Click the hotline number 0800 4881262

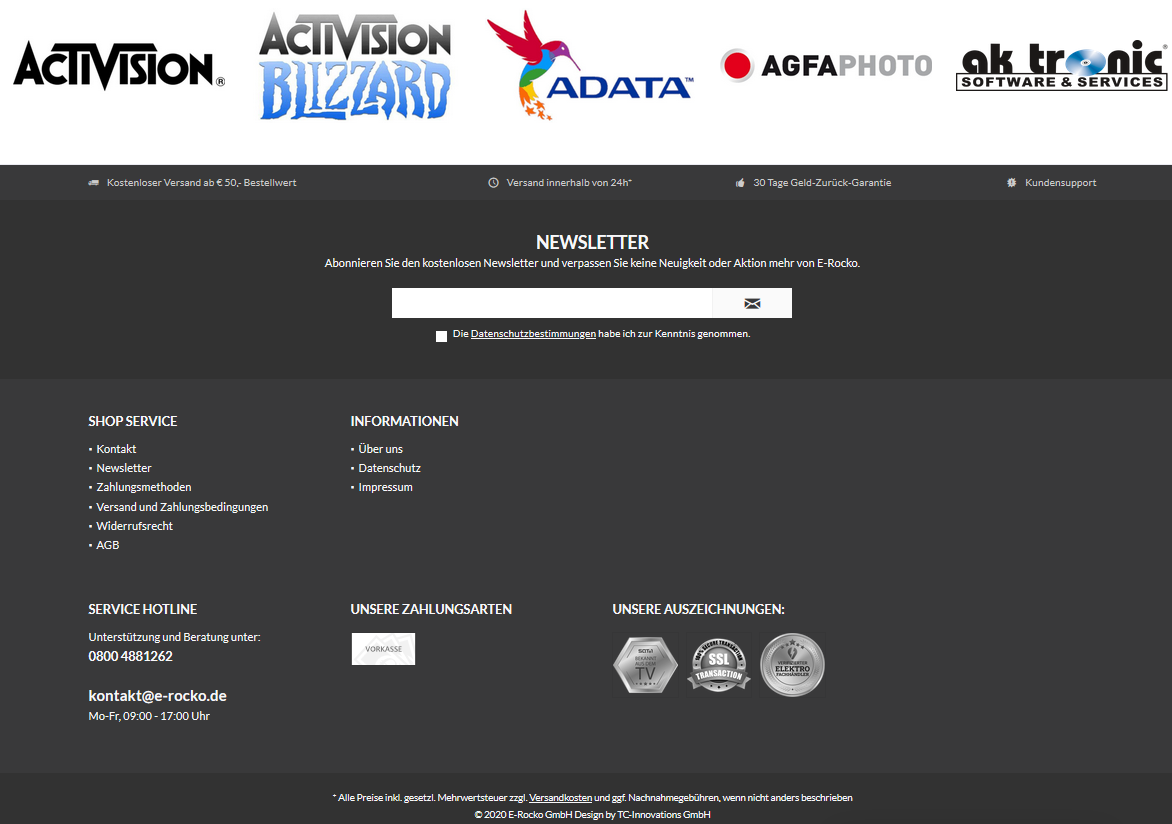pos(130,656)
